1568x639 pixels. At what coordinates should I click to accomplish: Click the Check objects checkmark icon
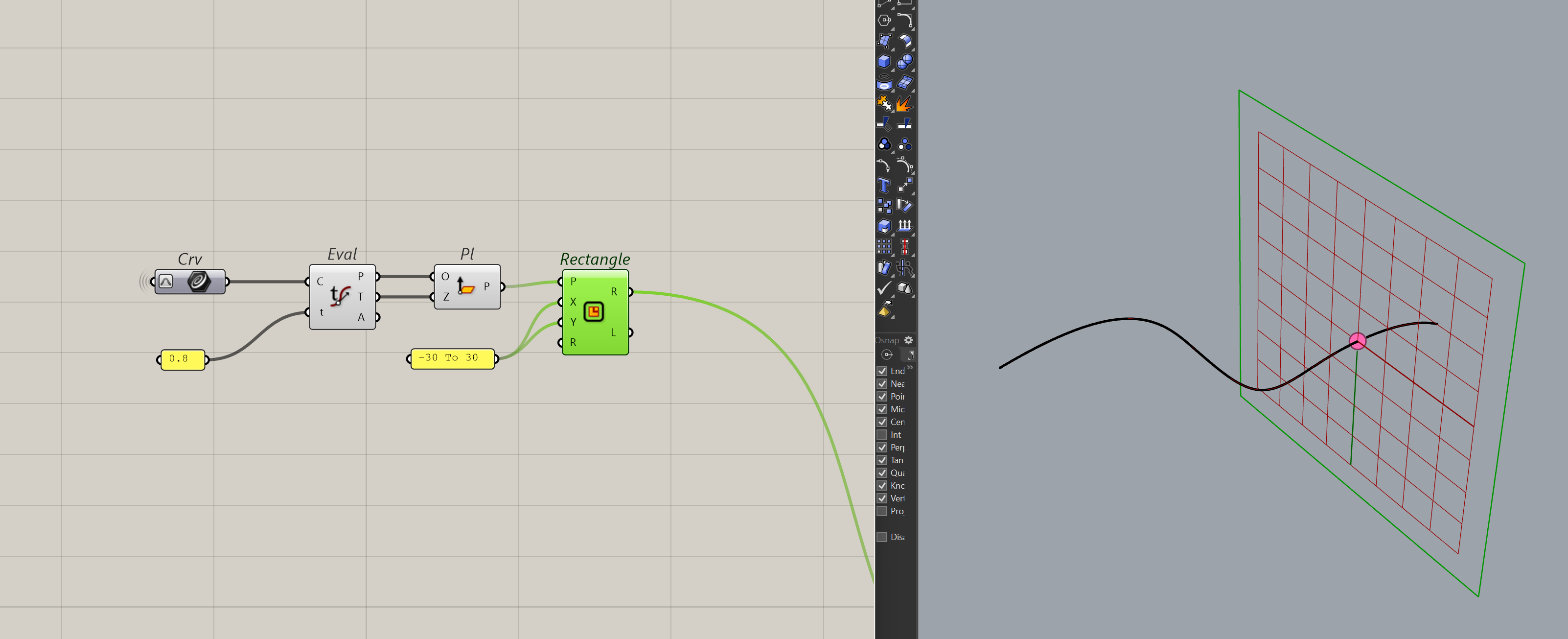pyautogui.click(x=884, y=288)
